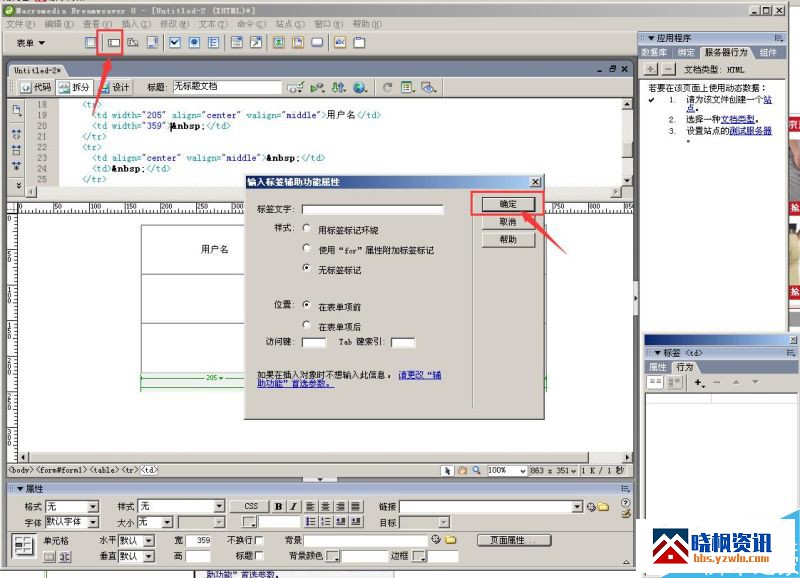This screenshot has height=578, width=800.
Task: Insert a hidden field from the Forms bar
Action: tap(133, 43)
